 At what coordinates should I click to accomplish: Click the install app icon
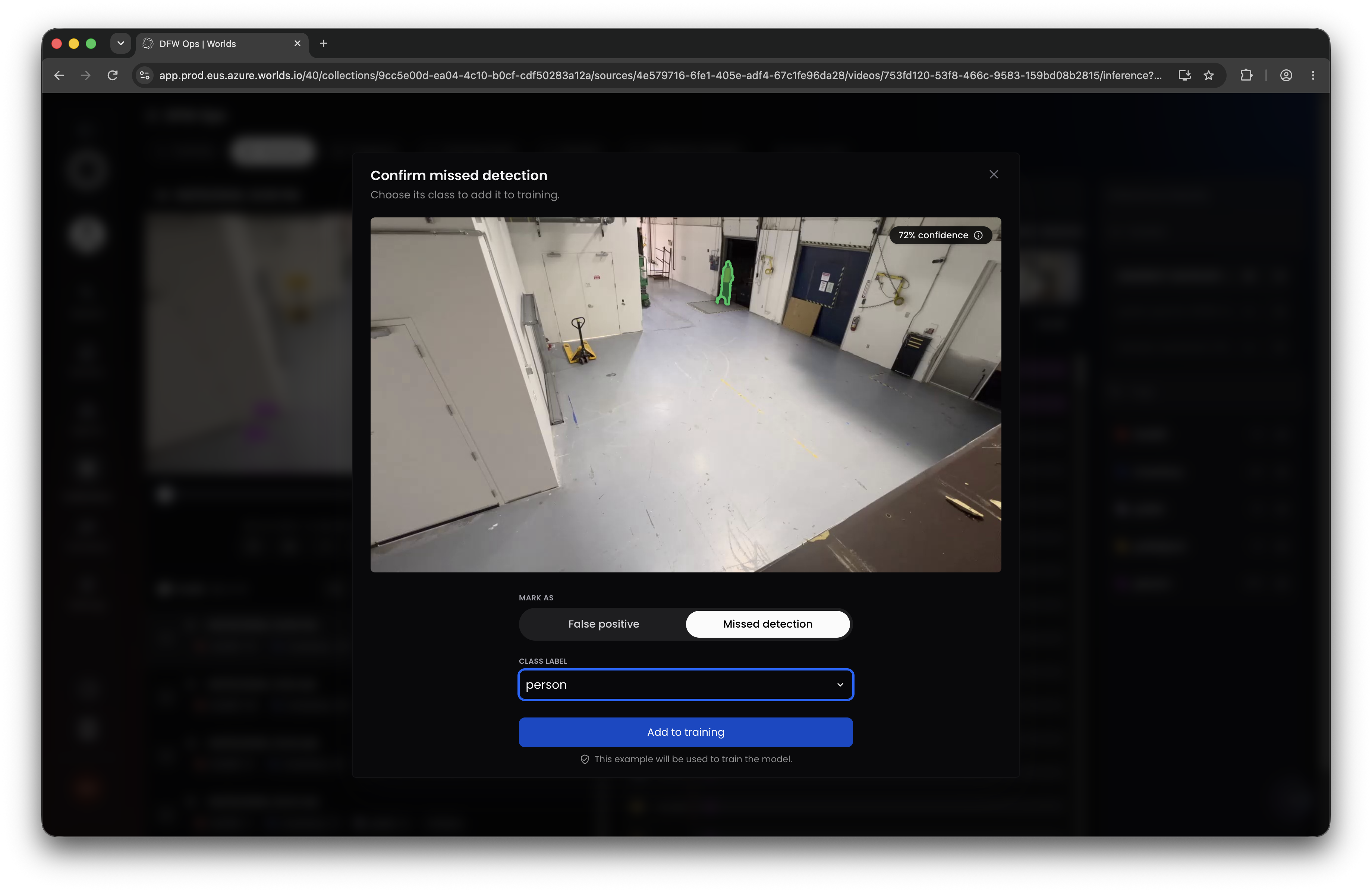(x=1184, y=76)
